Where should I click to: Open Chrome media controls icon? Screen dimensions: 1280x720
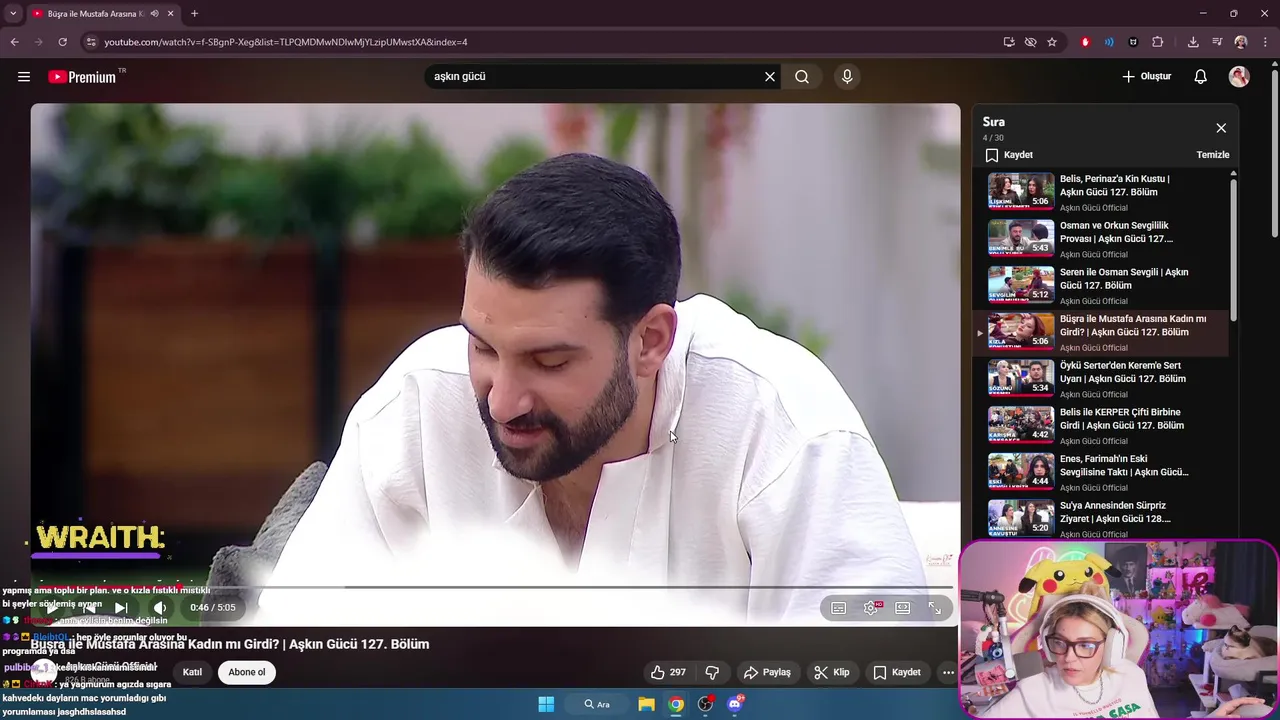(x=1217, y=42)
